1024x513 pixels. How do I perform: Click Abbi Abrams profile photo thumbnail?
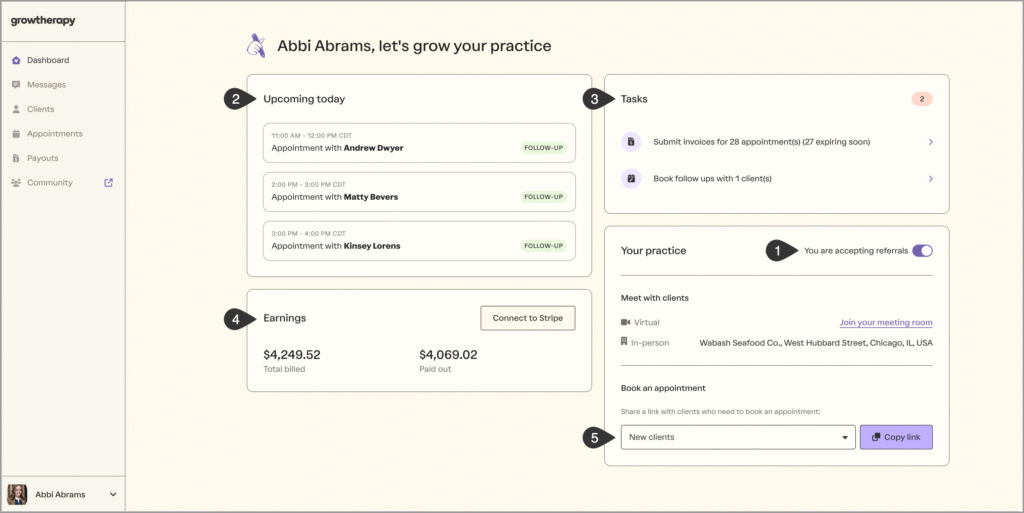coord(17,494)
